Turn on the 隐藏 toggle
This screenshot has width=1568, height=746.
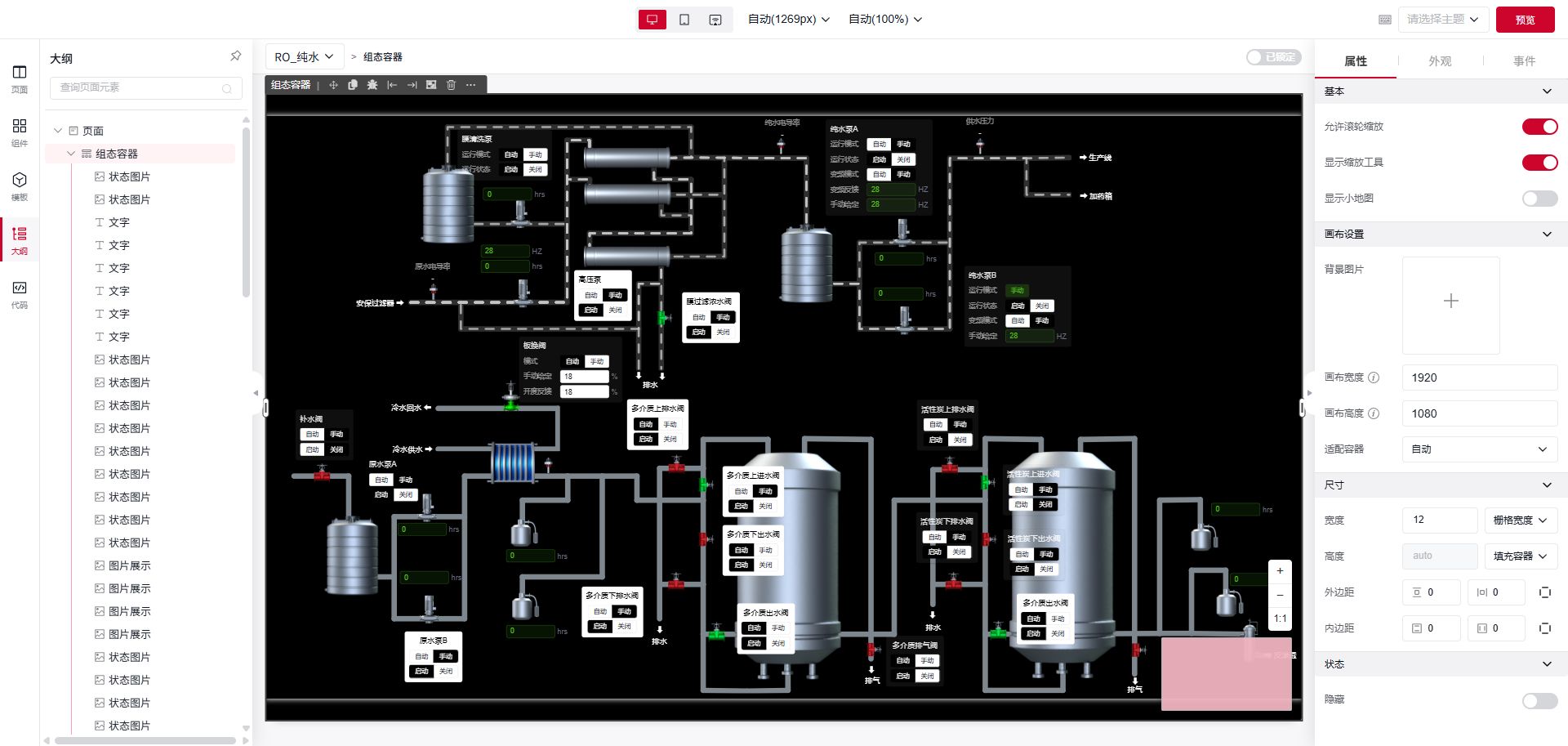pos(1539,700)
